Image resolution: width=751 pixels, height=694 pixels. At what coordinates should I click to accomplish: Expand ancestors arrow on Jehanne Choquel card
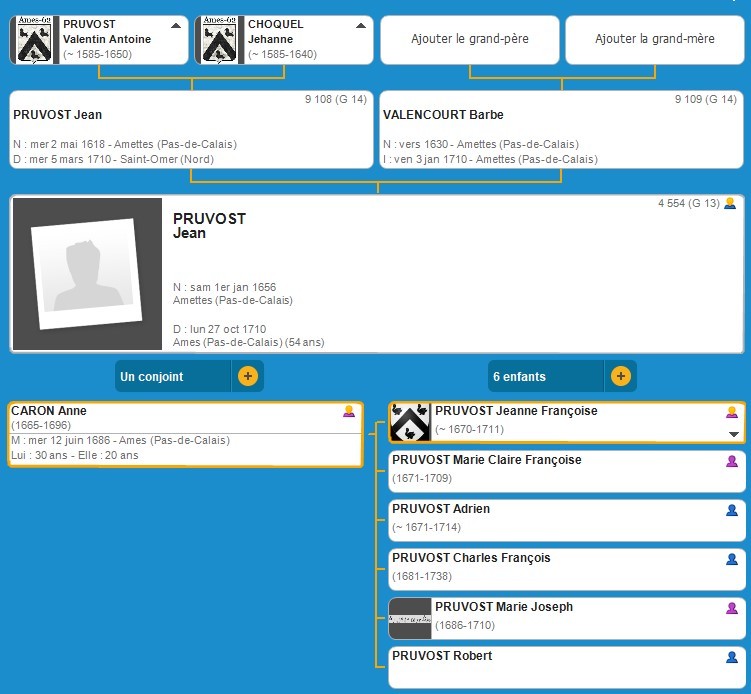pyautogui.click(x=362, y=25)
